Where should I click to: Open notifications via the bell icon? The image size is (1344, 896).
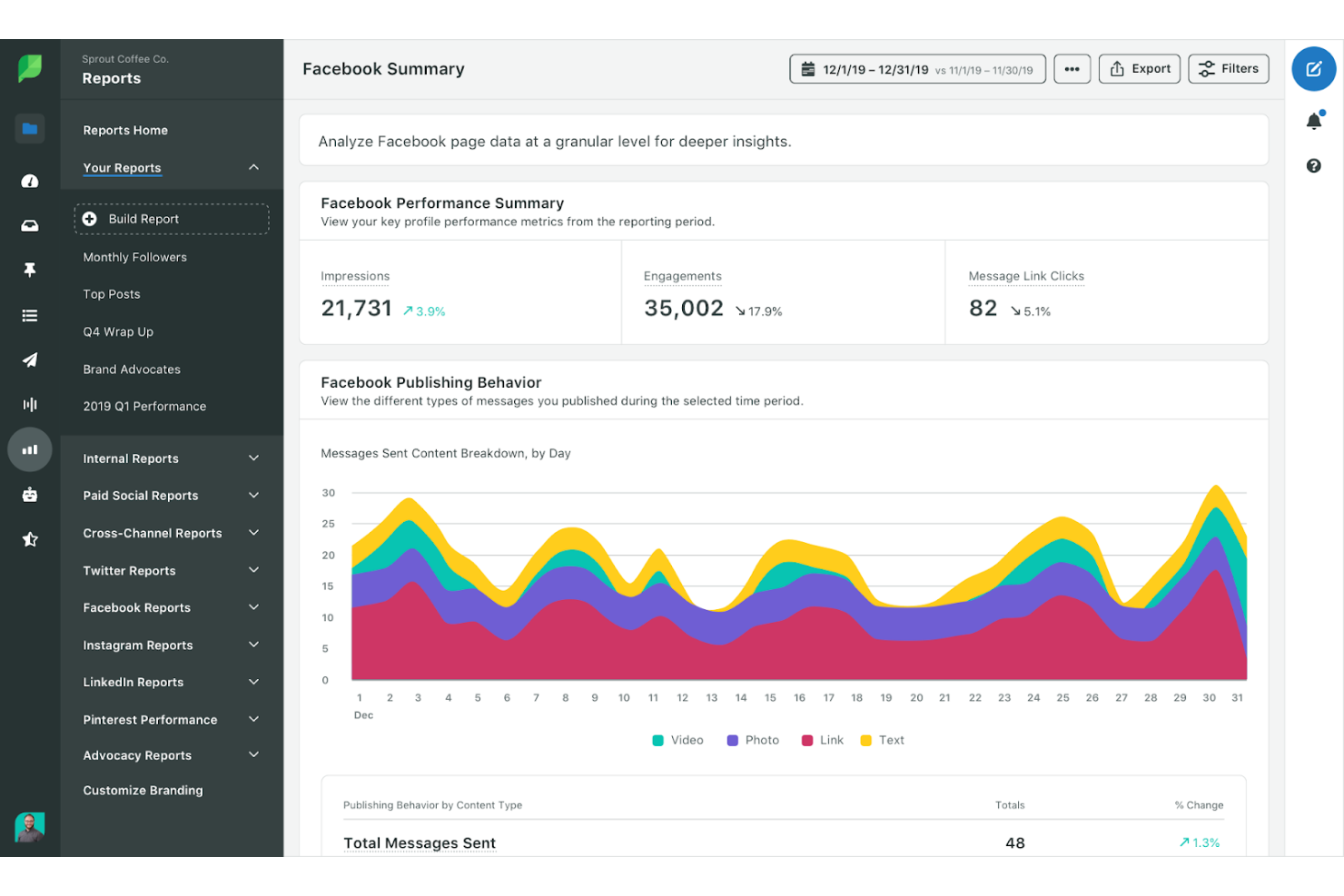(x=1313, y=120)
